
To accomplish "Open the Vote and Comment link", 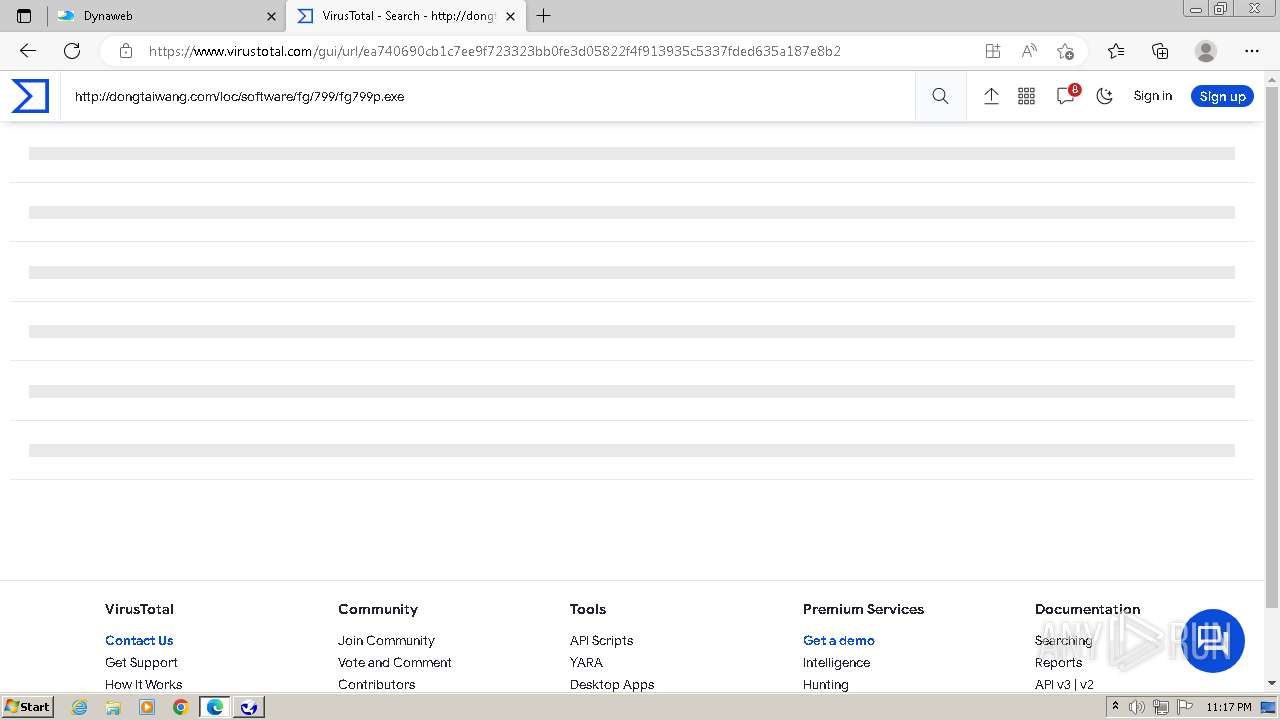I will (x=395, y=662).
